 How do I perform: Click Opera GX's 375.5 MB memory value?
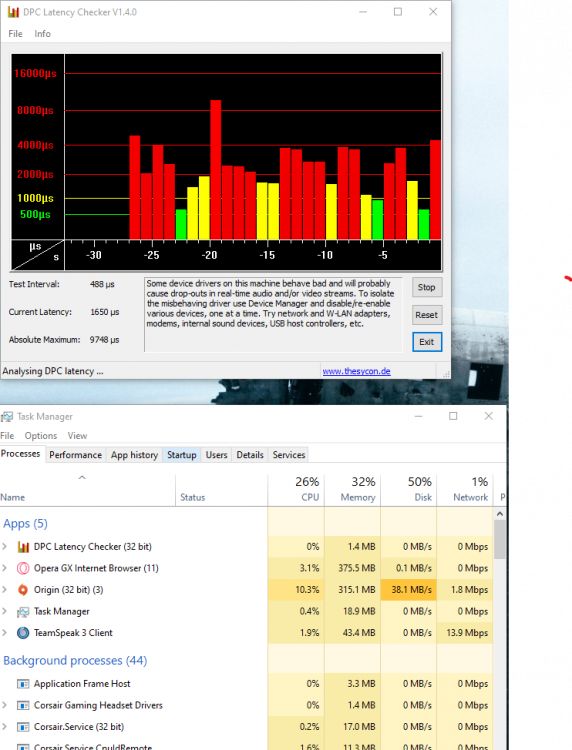352,568
